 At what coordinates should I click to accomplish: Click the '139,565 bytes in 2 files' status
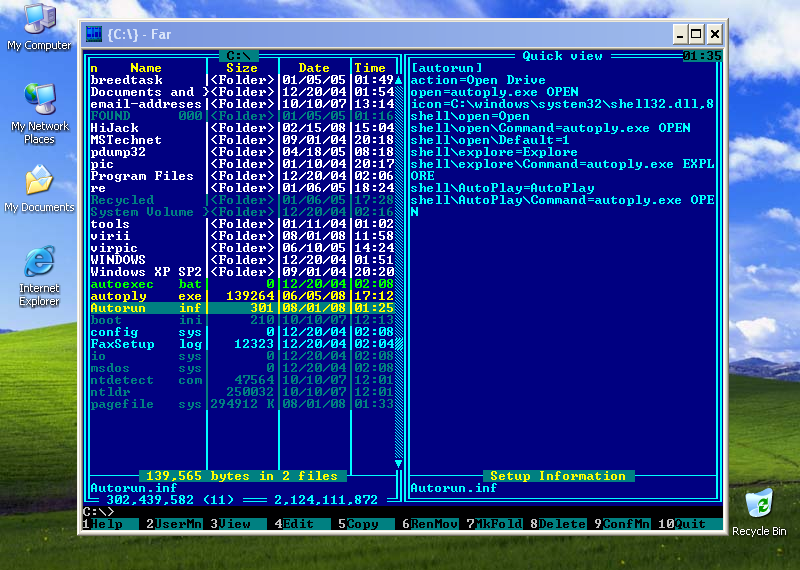(x=242, y=476)
